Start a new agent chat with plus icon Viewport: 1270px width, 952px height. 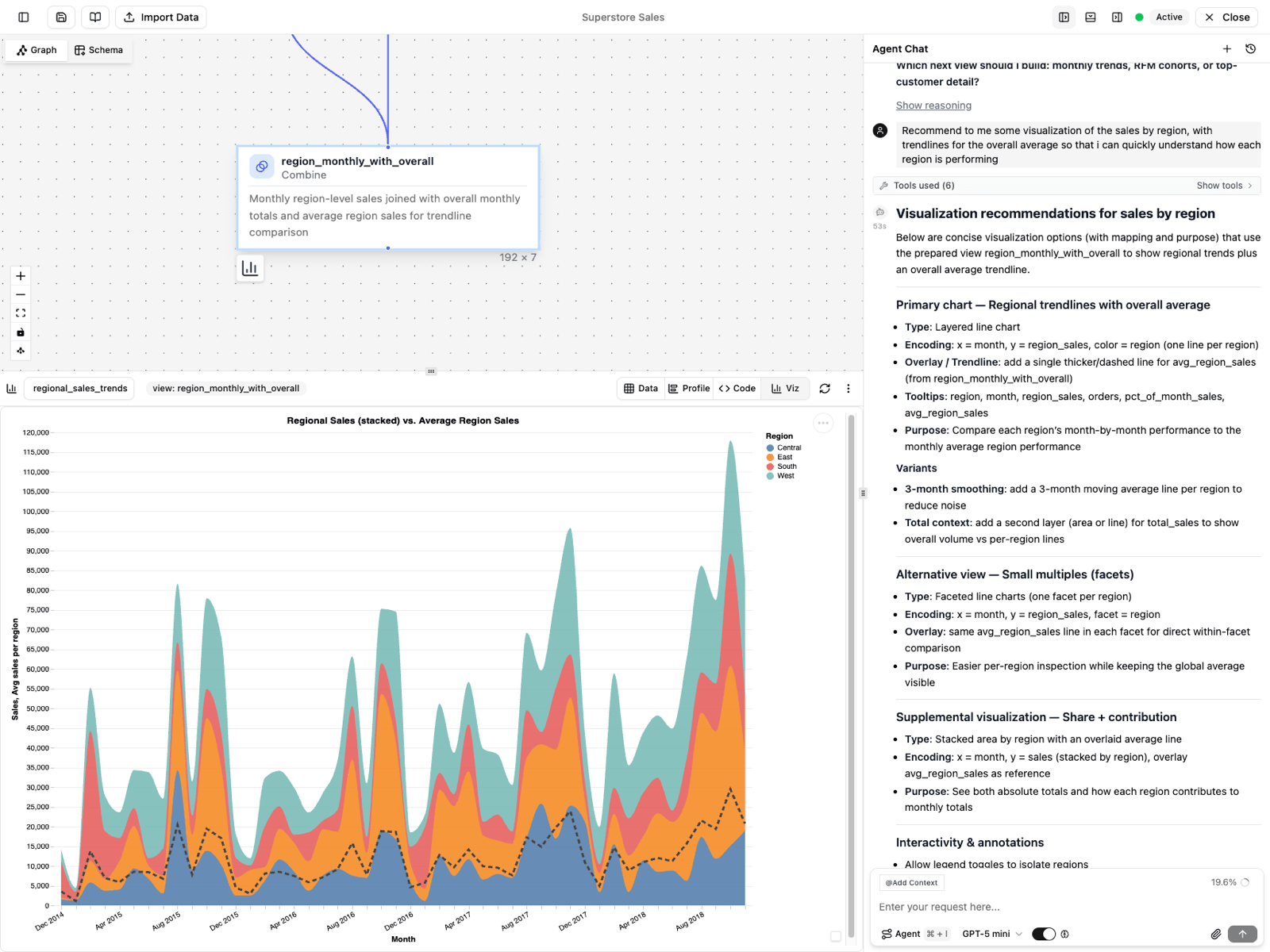pos(1226,49)
